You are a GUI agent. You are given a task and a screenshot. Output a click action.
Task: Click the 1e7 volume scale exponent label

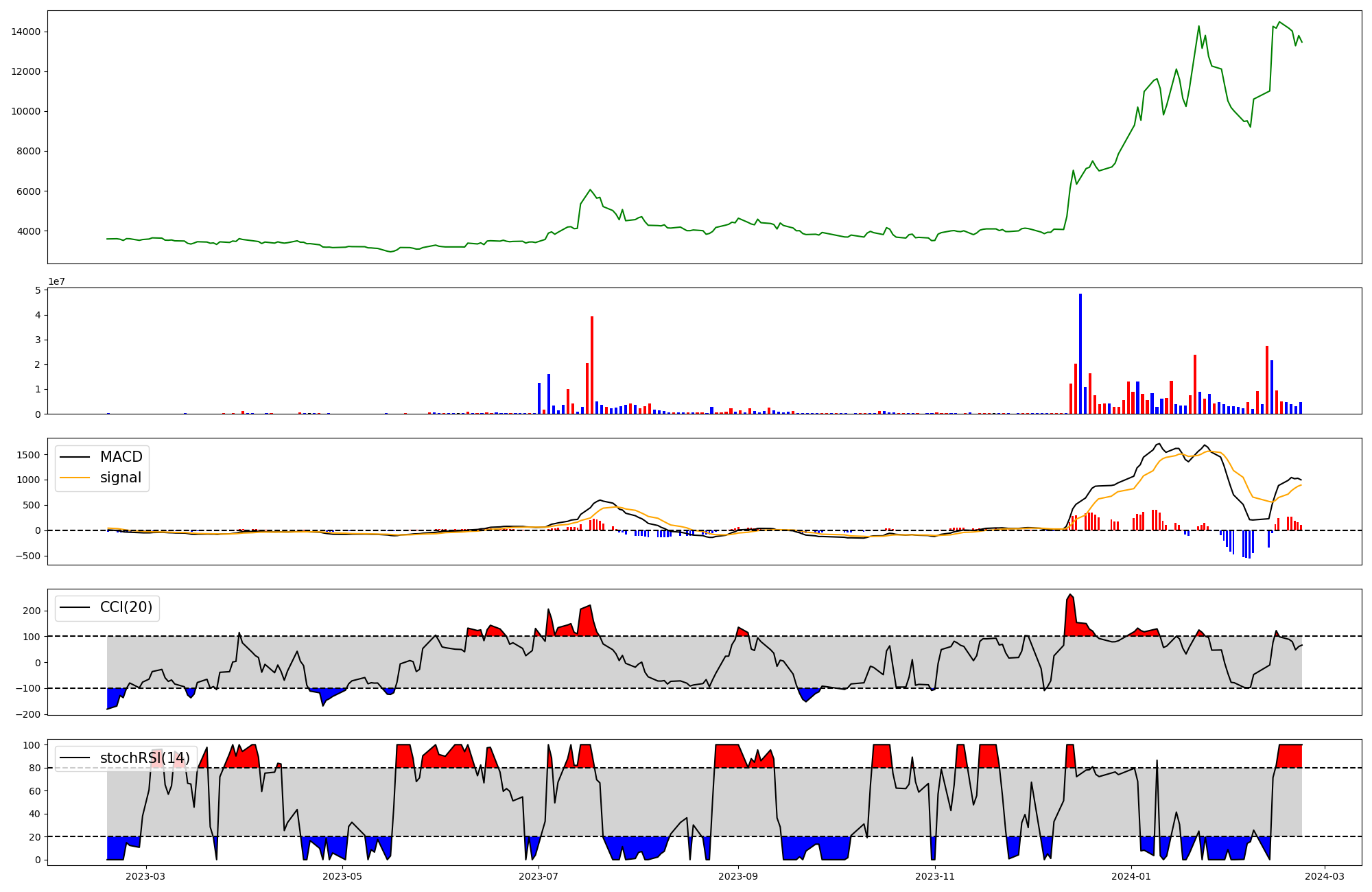(56, 281)
